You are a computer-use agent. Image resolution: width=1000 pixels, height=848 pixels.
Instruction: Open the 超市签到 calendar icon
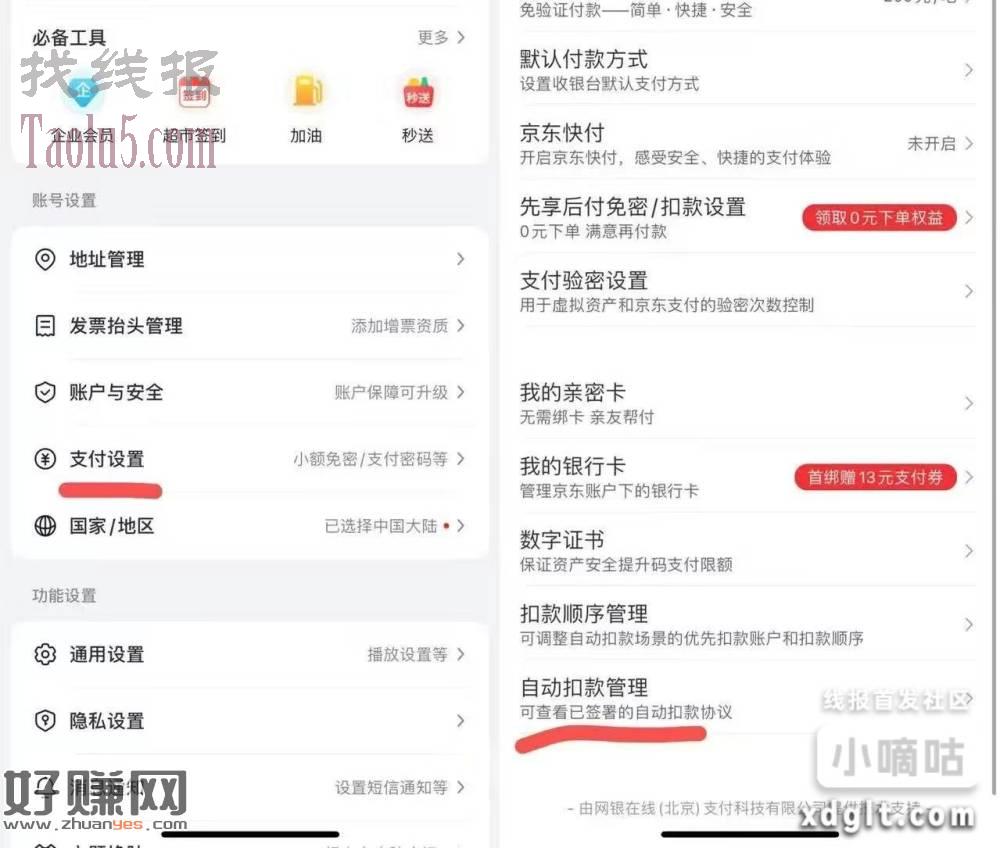click(195, 94)
